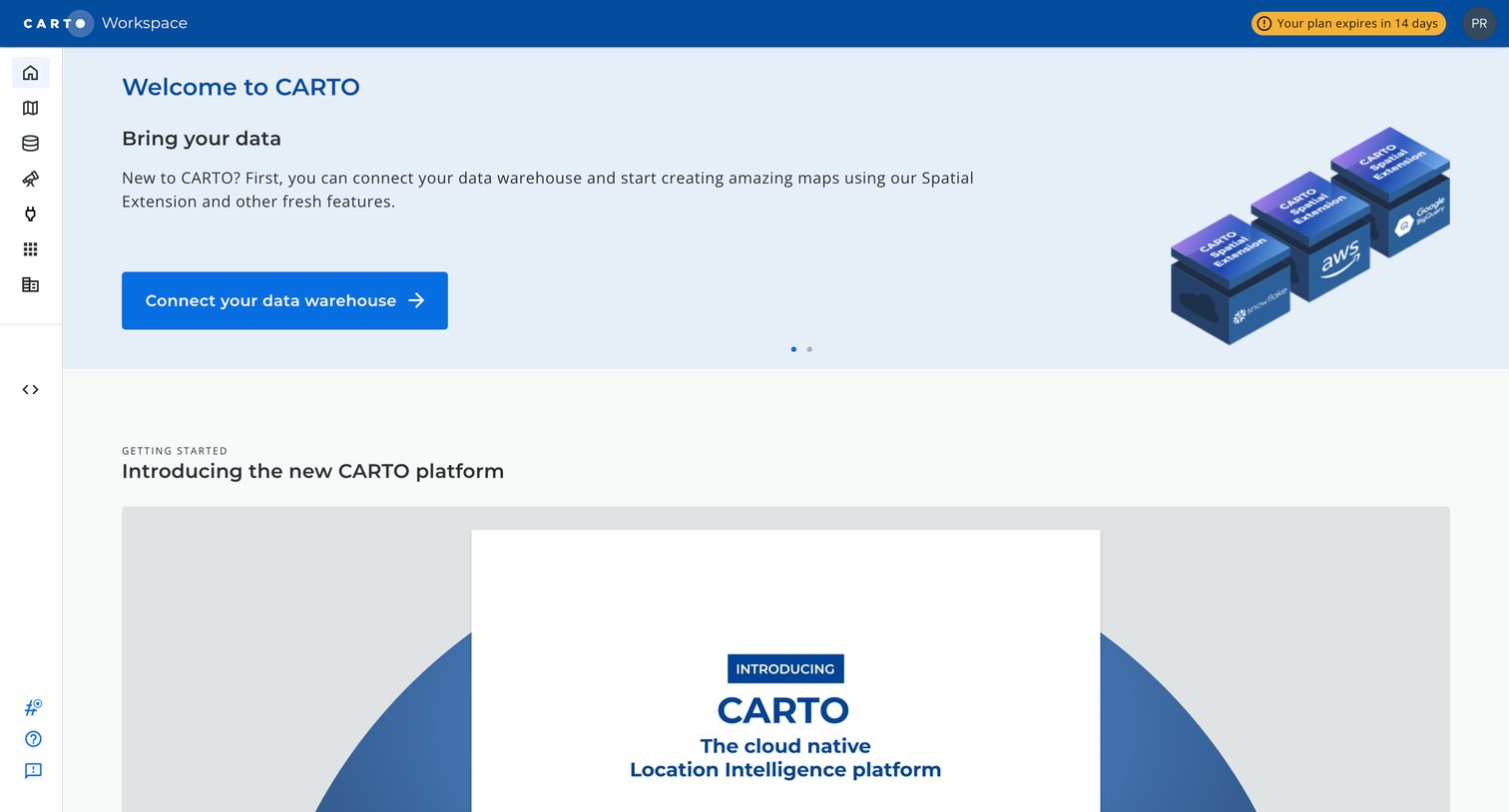Open the Organization building icon
The width and height of the screenshot is (1509, 812).
(x=31, y=285)
